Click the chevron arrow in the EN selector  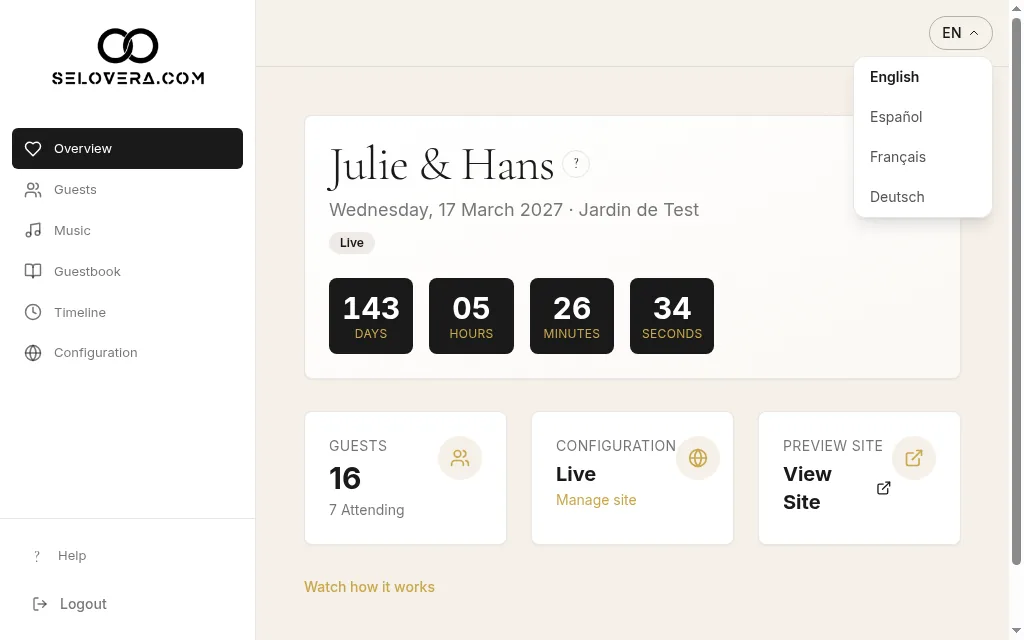[x=974, y=33]
